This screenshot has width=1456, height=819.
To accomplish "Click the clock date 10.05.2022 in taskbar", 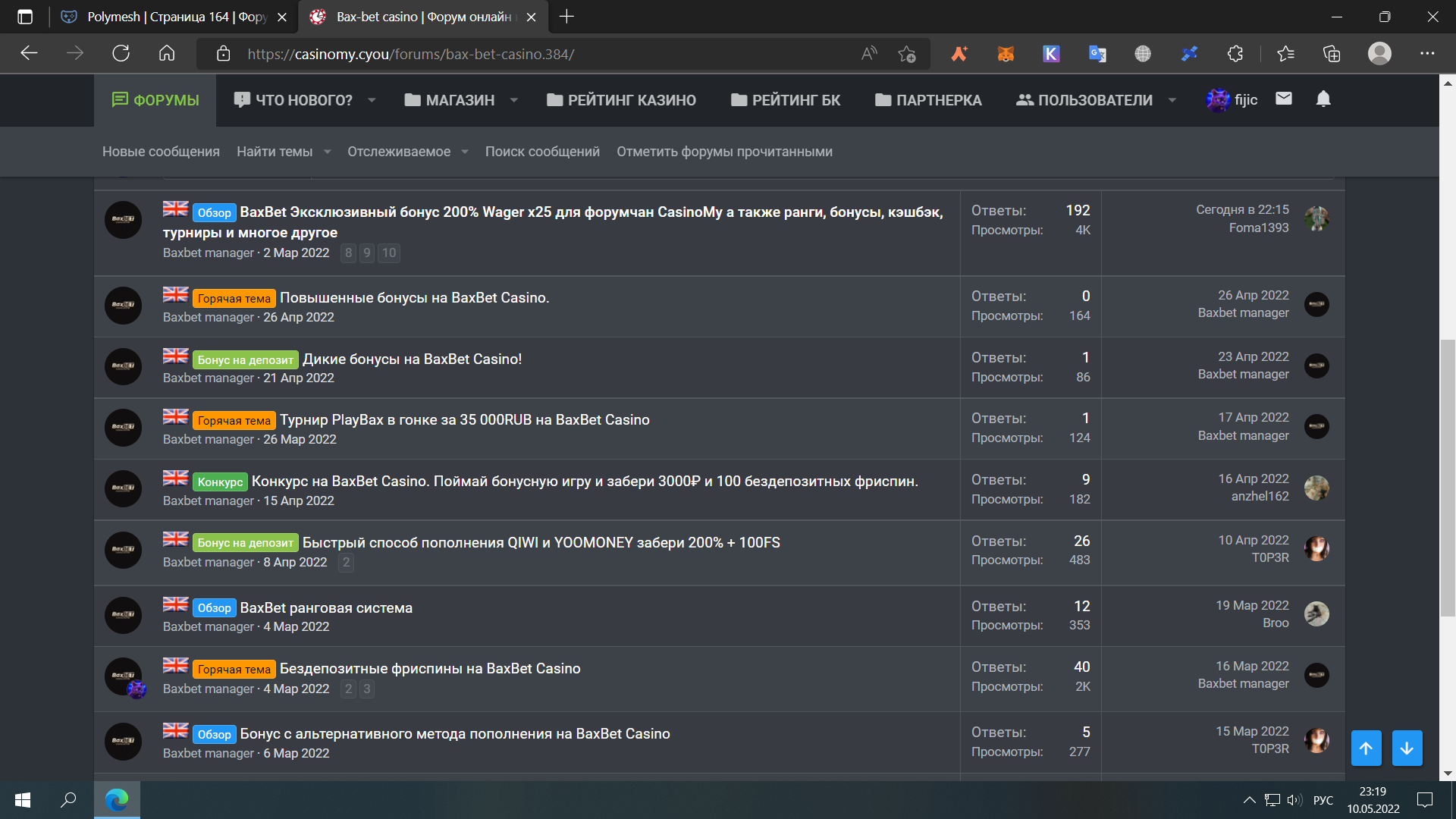I will tap(1373, 809).
